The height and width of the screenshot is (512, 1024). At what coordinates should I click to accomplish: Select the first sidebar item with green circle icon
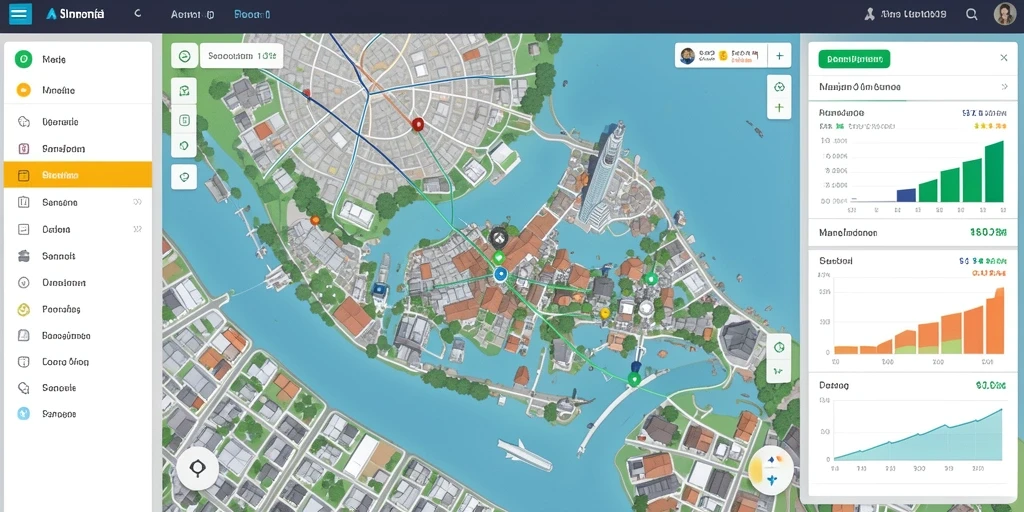[x=78, y=59]
